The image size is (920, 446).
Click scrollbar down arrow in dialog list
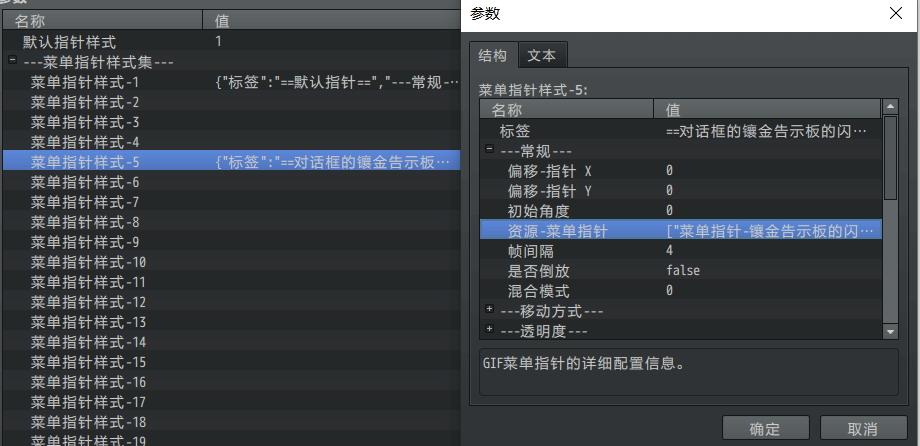(x=890, y=331)
